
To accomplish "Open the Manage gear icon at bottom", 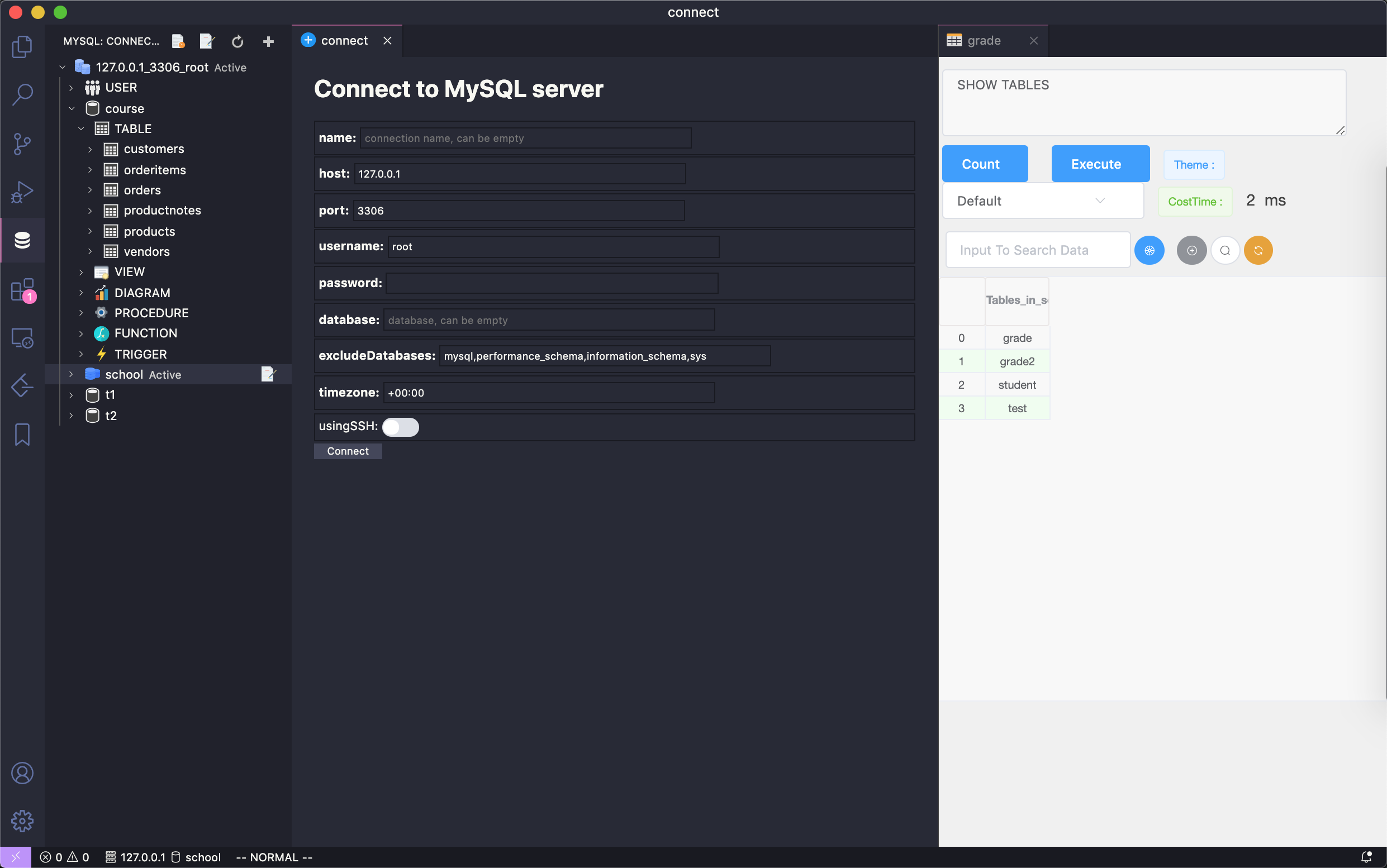I will click(x=22, y=821).
